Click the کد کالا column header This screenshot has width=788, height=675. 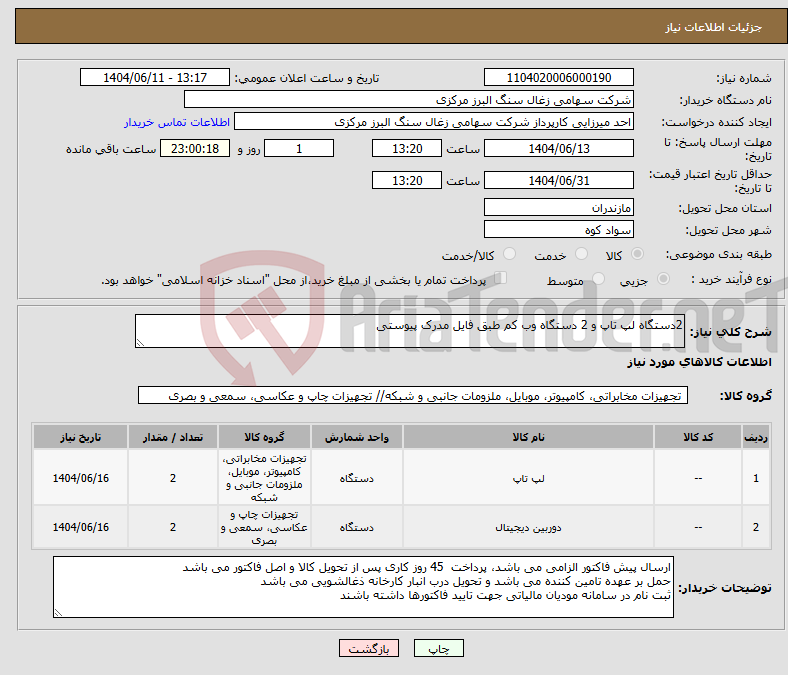tap(698, 437)
